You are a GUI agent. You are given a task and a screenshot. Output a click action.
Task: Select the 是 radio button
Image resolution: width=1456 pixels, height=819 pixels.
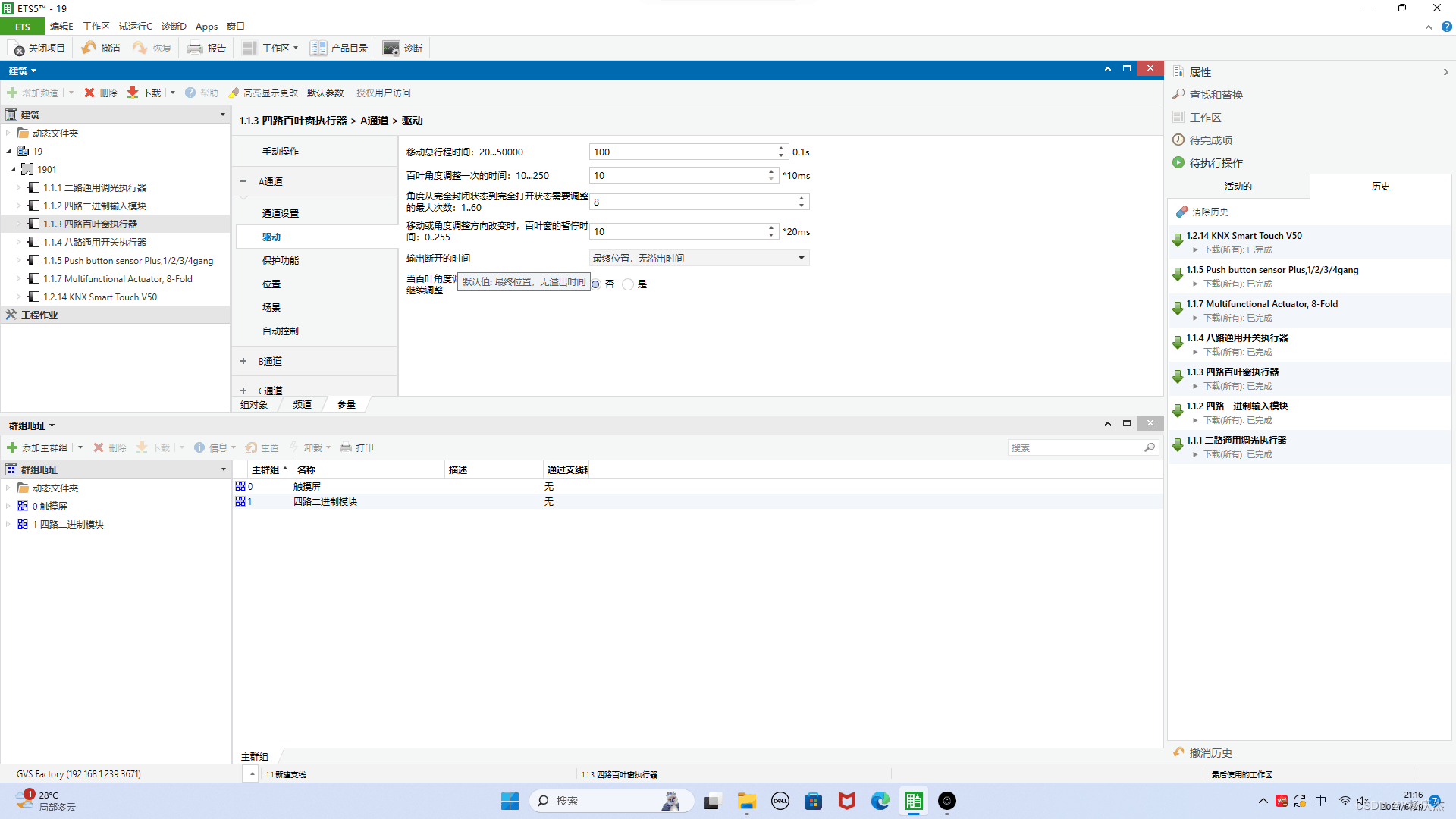click(x=628, y=284)
